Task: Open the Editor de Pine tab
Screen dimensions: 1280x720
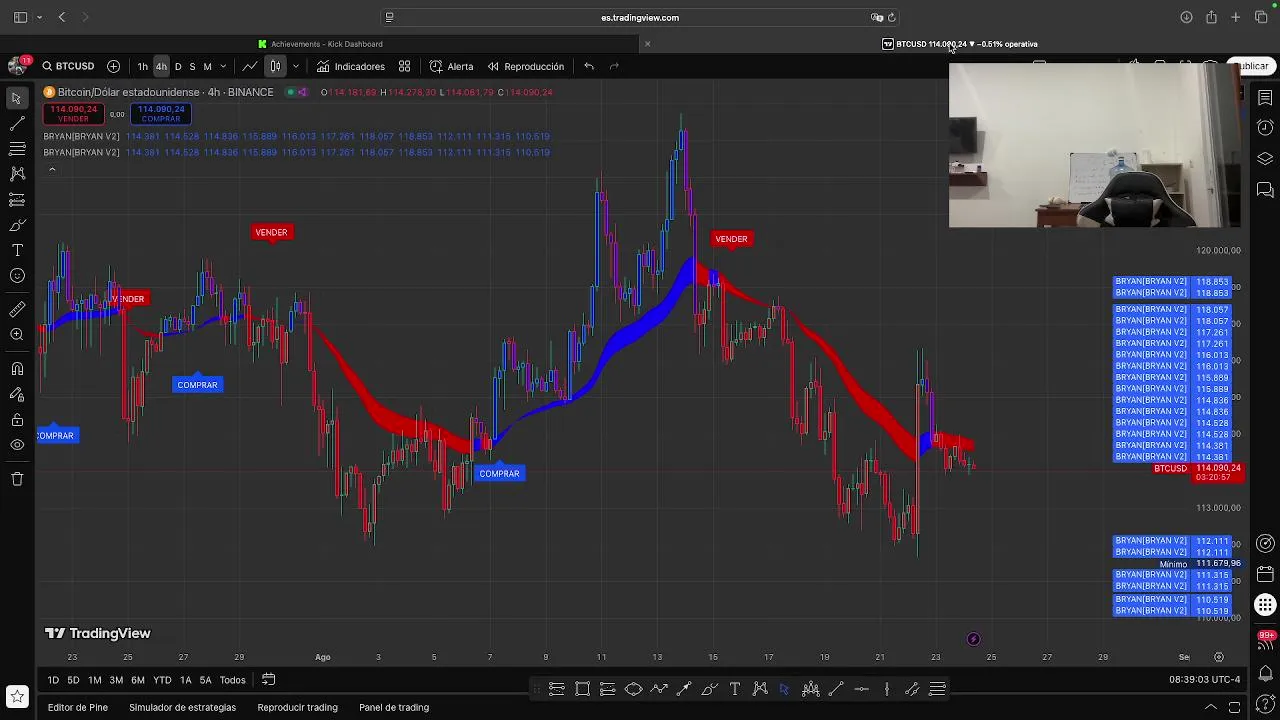Action: (77, 707)
